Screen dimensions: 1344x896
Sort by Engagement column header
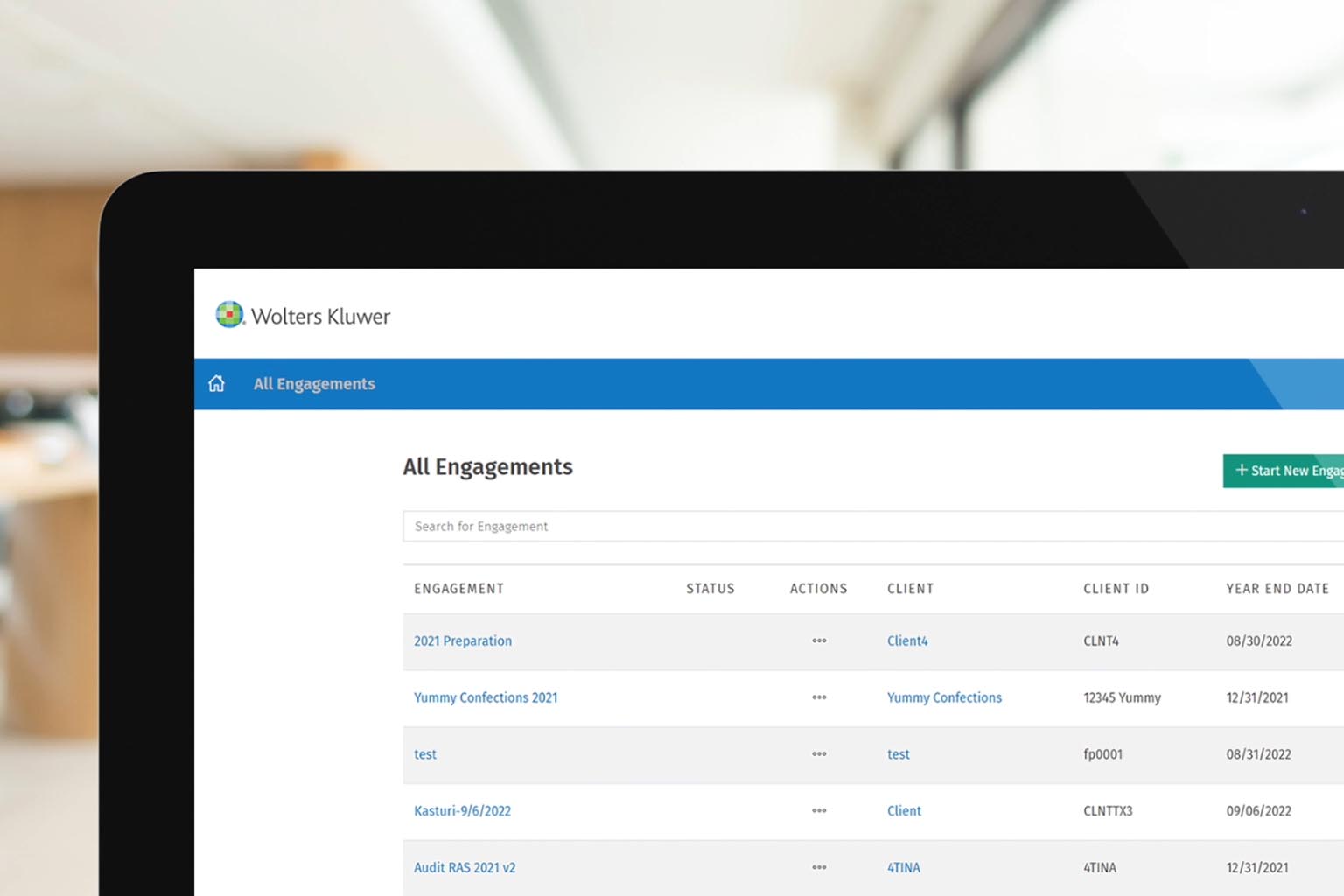click(x=459, y=589)
